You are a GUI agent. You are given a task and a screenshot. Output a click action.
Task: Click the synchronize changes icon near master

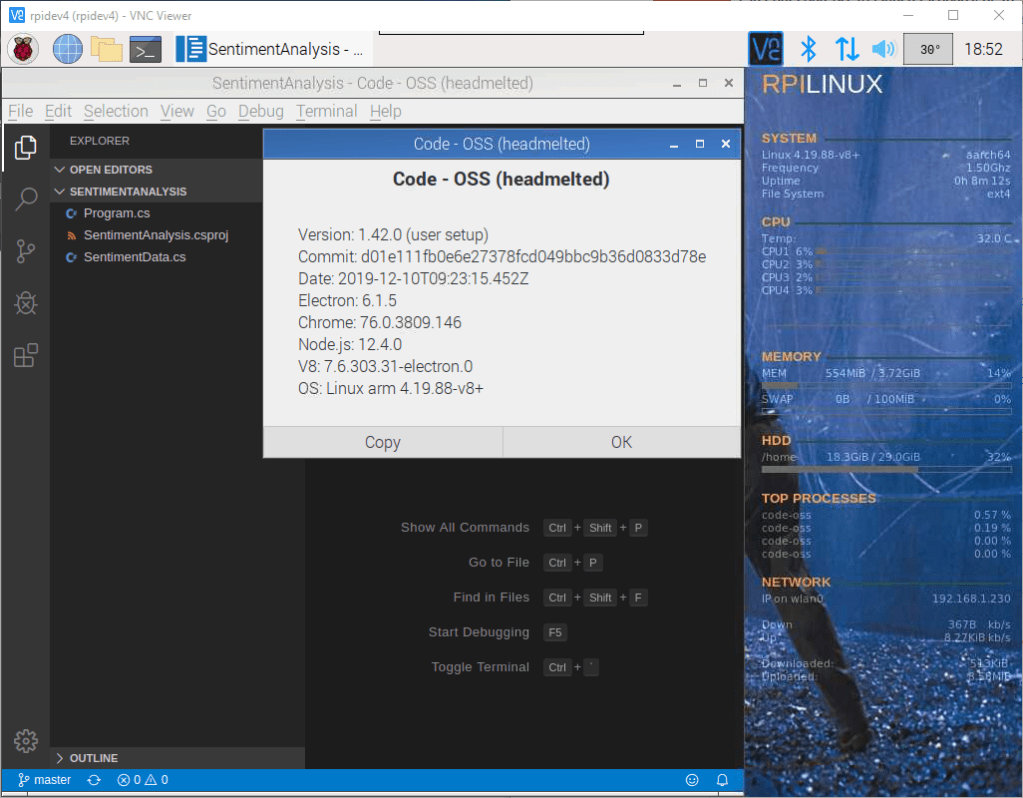pyautogui.click(x=93, y=779)
